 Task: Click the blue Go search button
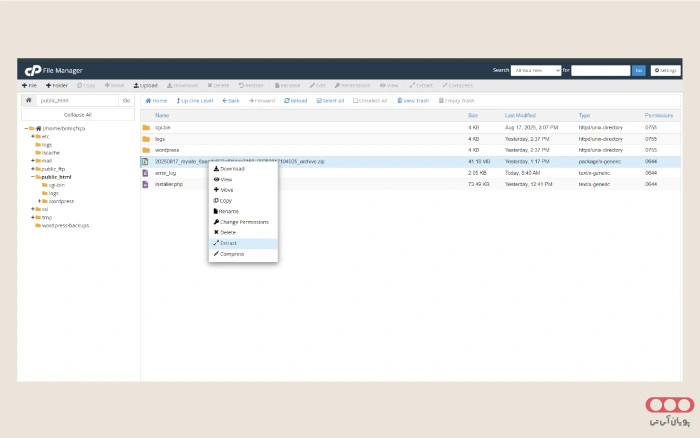[x=639, y=71]
